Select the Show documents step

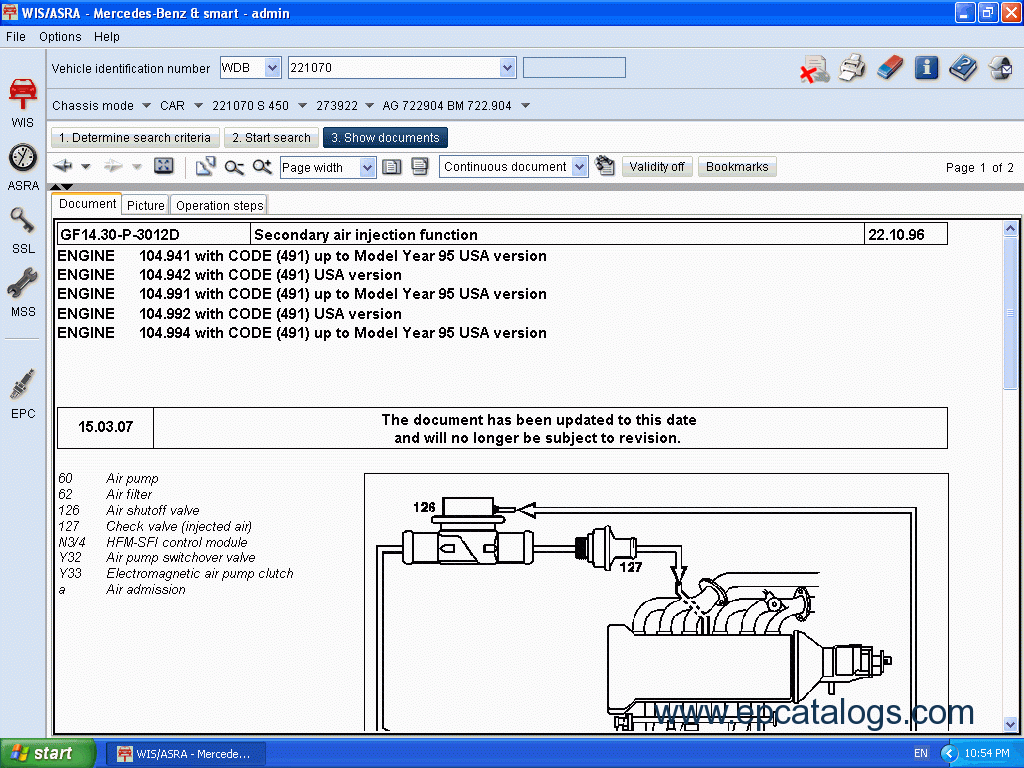[385, 138]
